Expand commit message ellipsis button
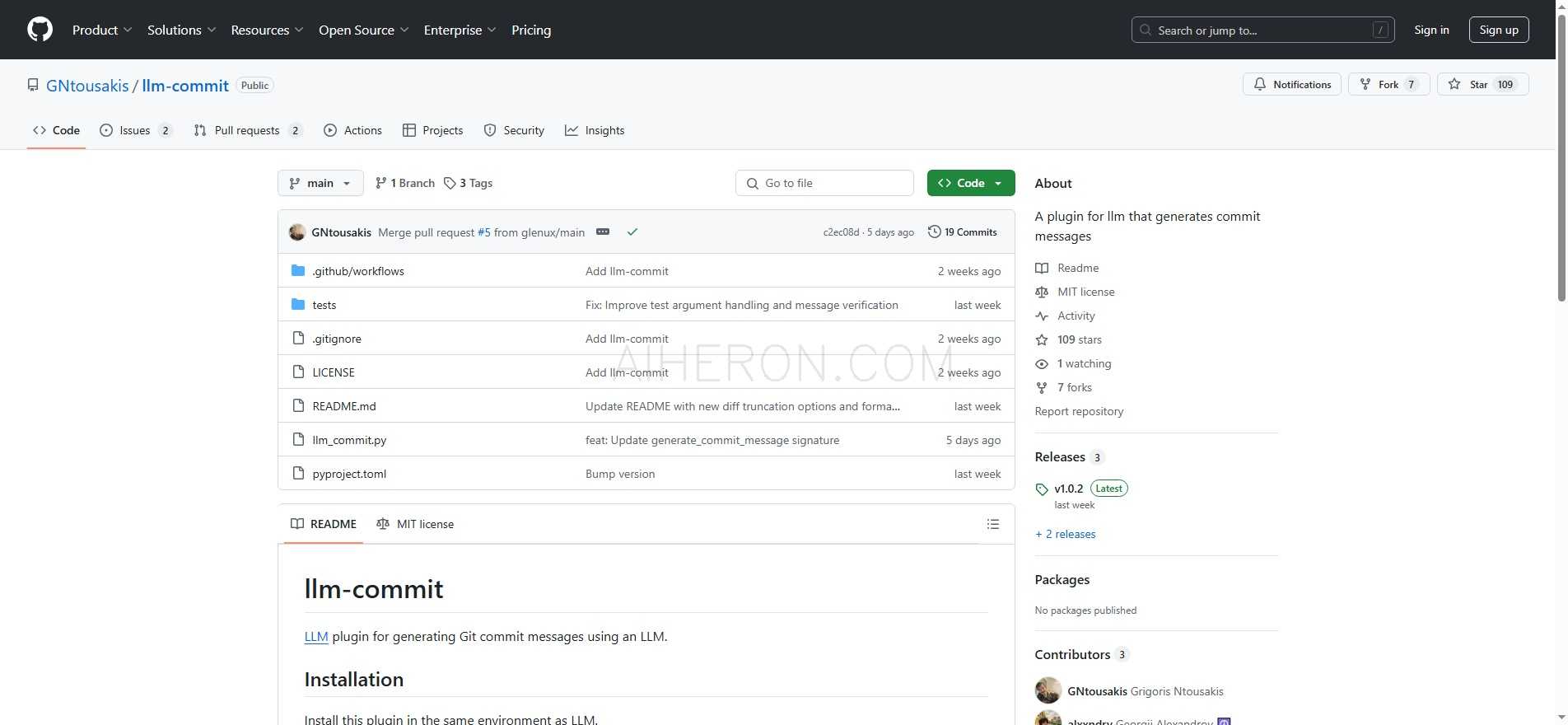This screenshot has height=725, width=1568. [x=603, y=232]
